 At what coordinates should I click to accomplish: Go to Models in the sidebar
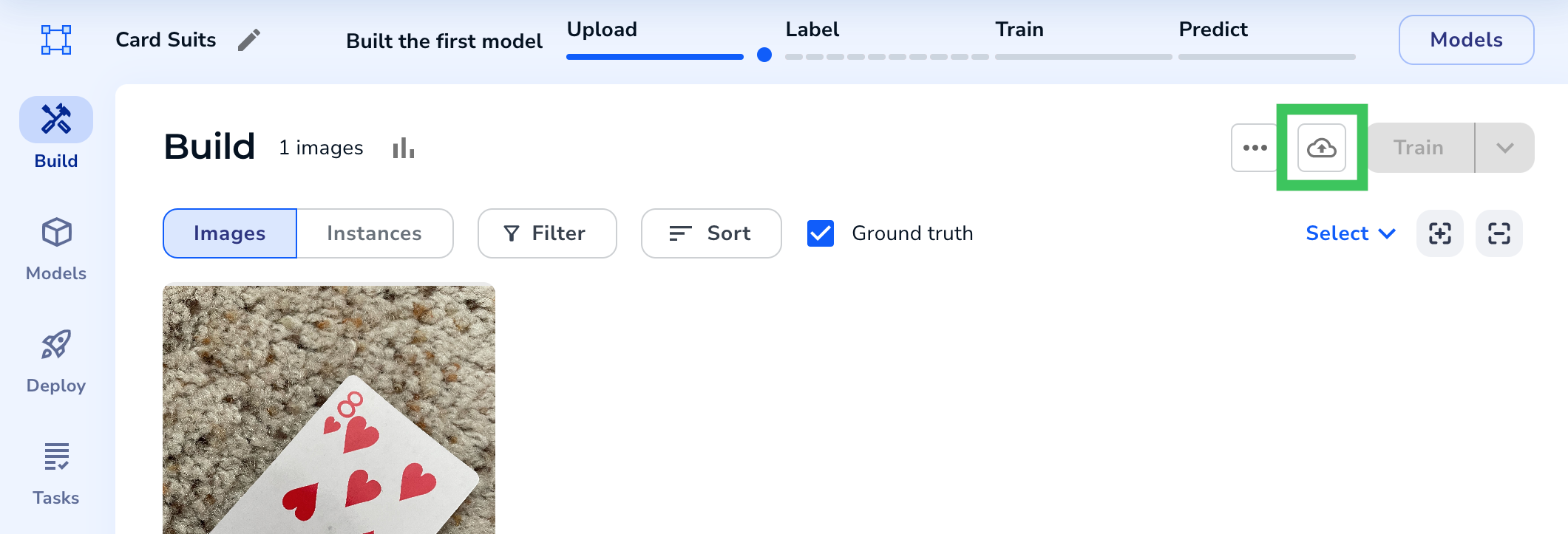(x=56, y=250)
